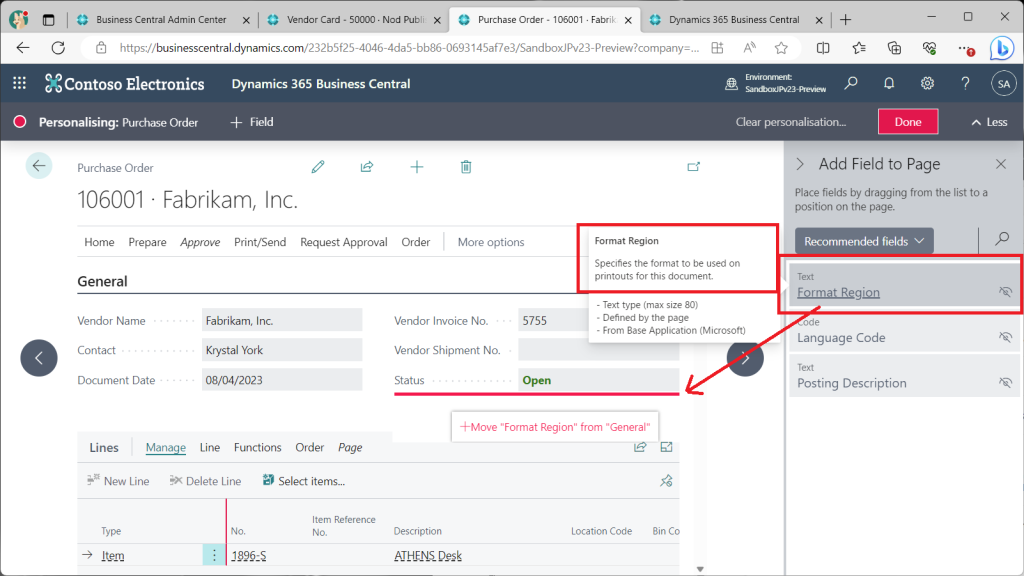Collapse the bar with Less
Image resolution: width=1024 pixels, height=576 pixels.
point(989,122)
